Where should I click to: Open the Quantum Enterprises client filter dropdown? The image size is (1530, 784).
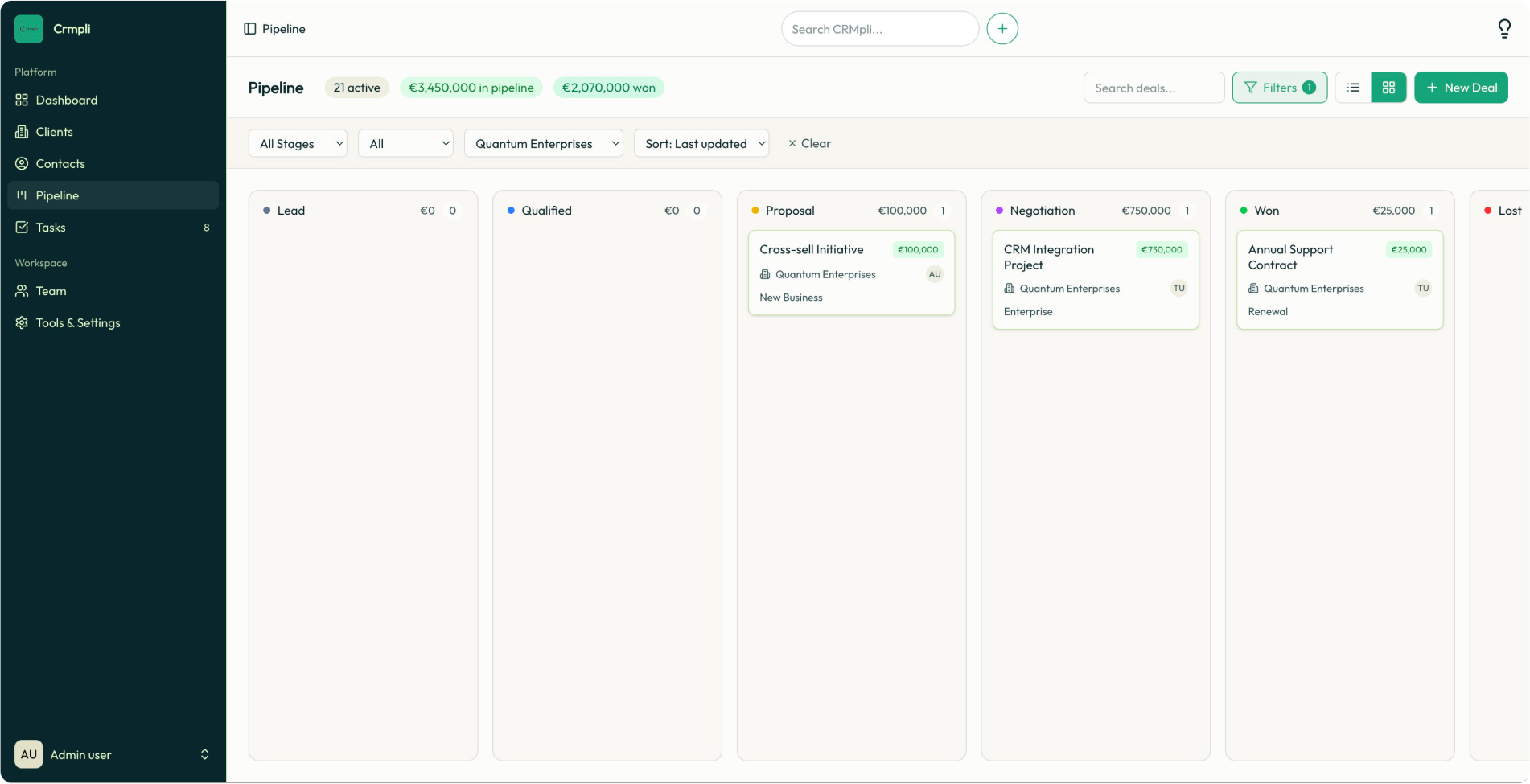pos(543,143)
